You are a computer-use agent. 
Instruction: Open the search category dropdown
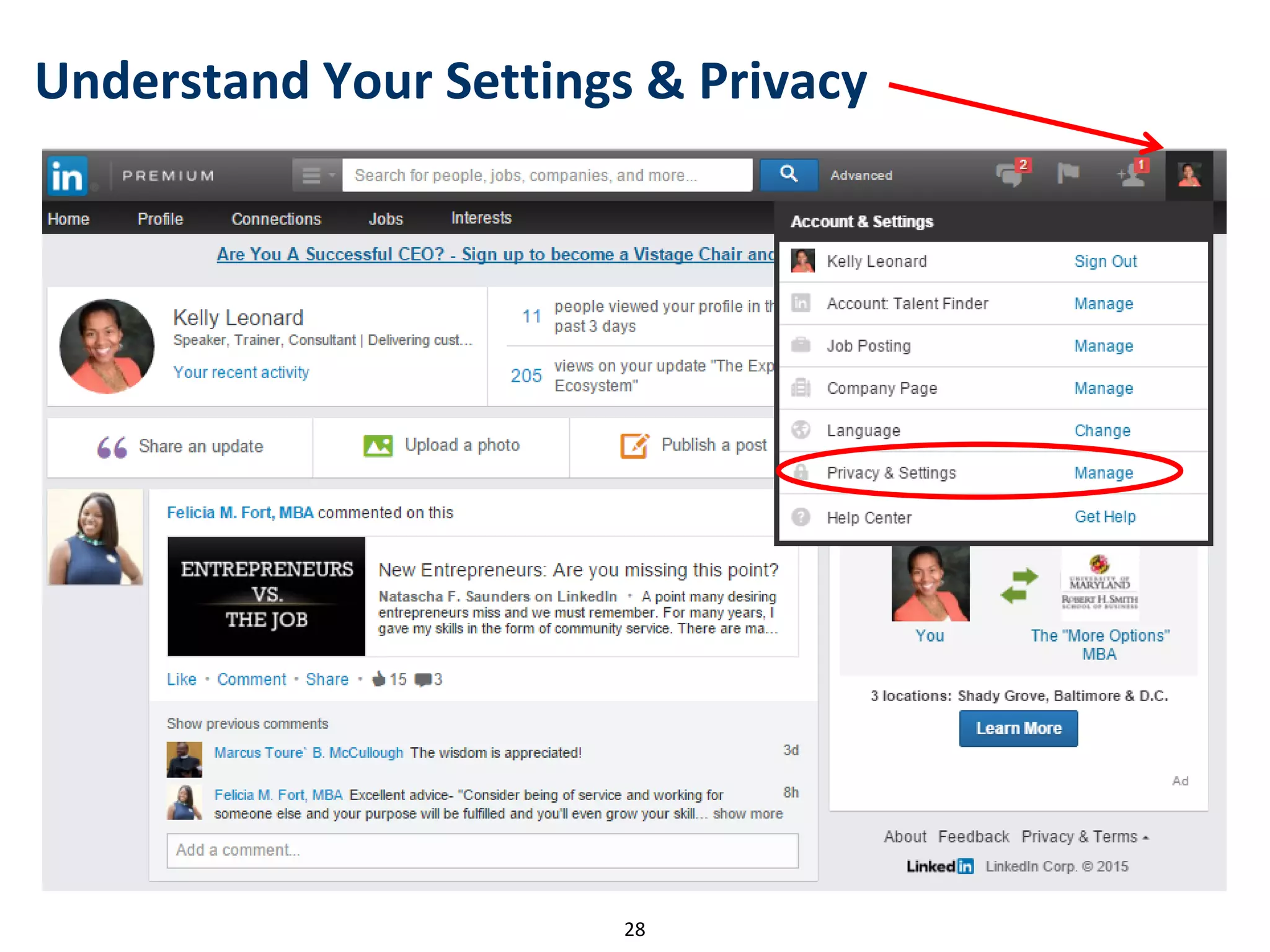(317, 175)
